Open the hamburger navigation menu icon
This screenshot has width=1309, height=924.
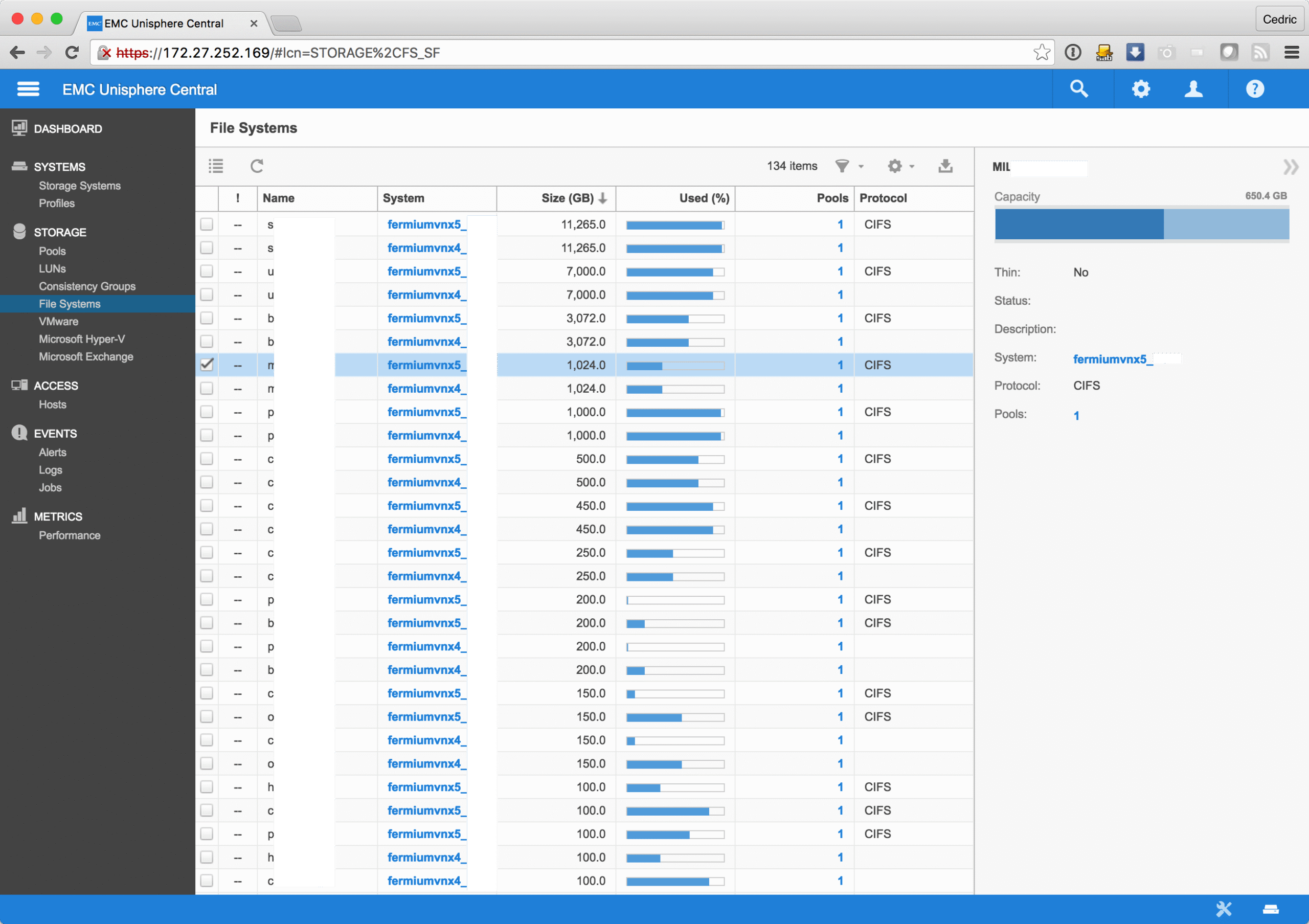pyautogui.click(x=28, y=89)
